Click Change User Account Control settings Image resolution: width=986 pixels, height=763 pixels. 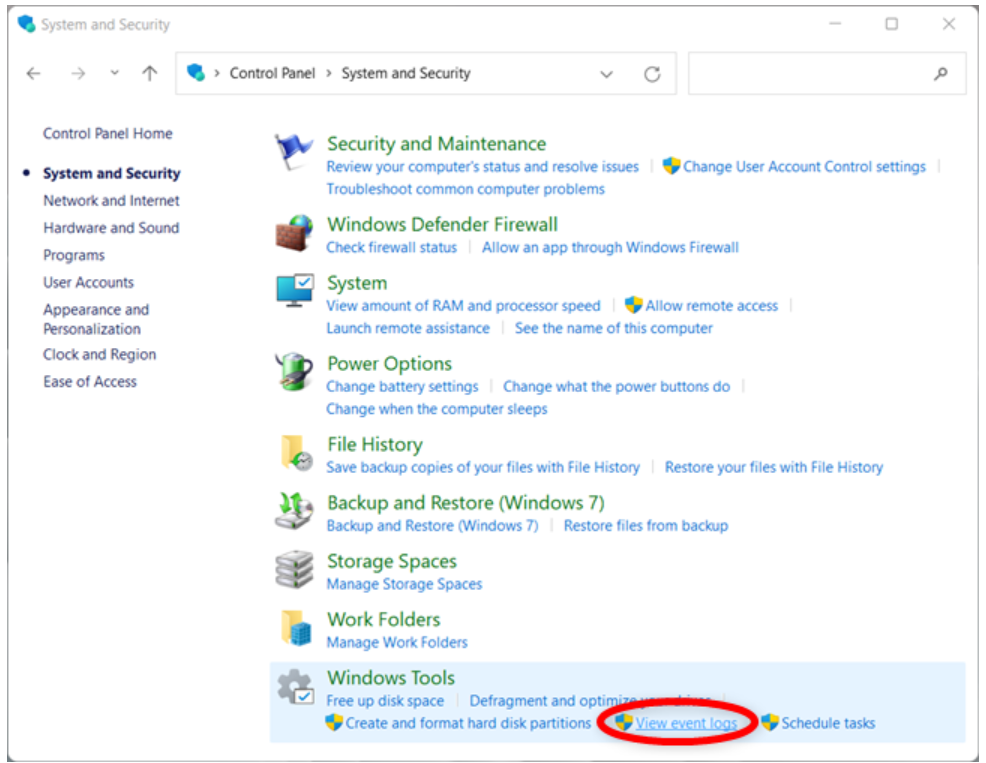[x=804, y=167]
